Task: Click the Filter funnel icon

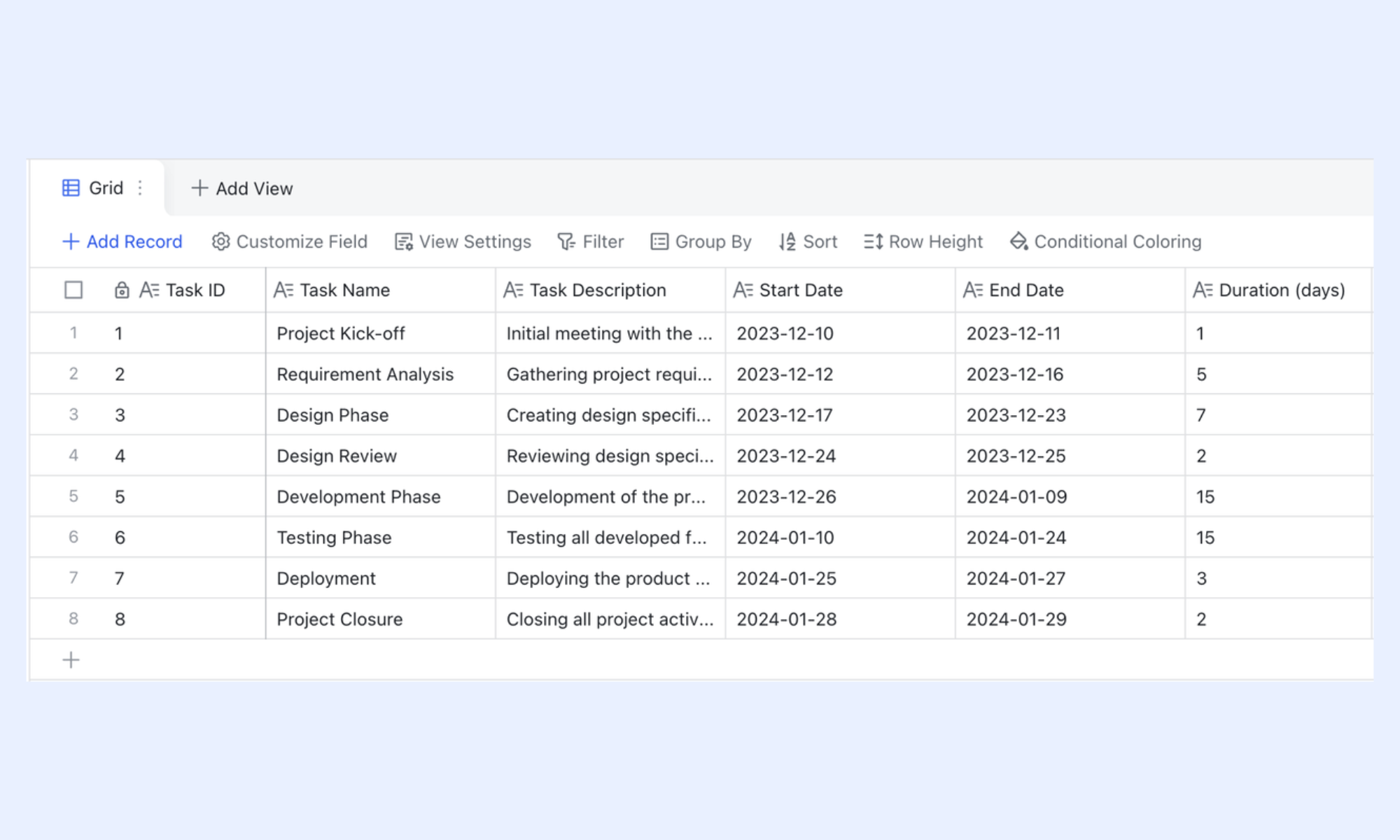Action: point(566,241)
